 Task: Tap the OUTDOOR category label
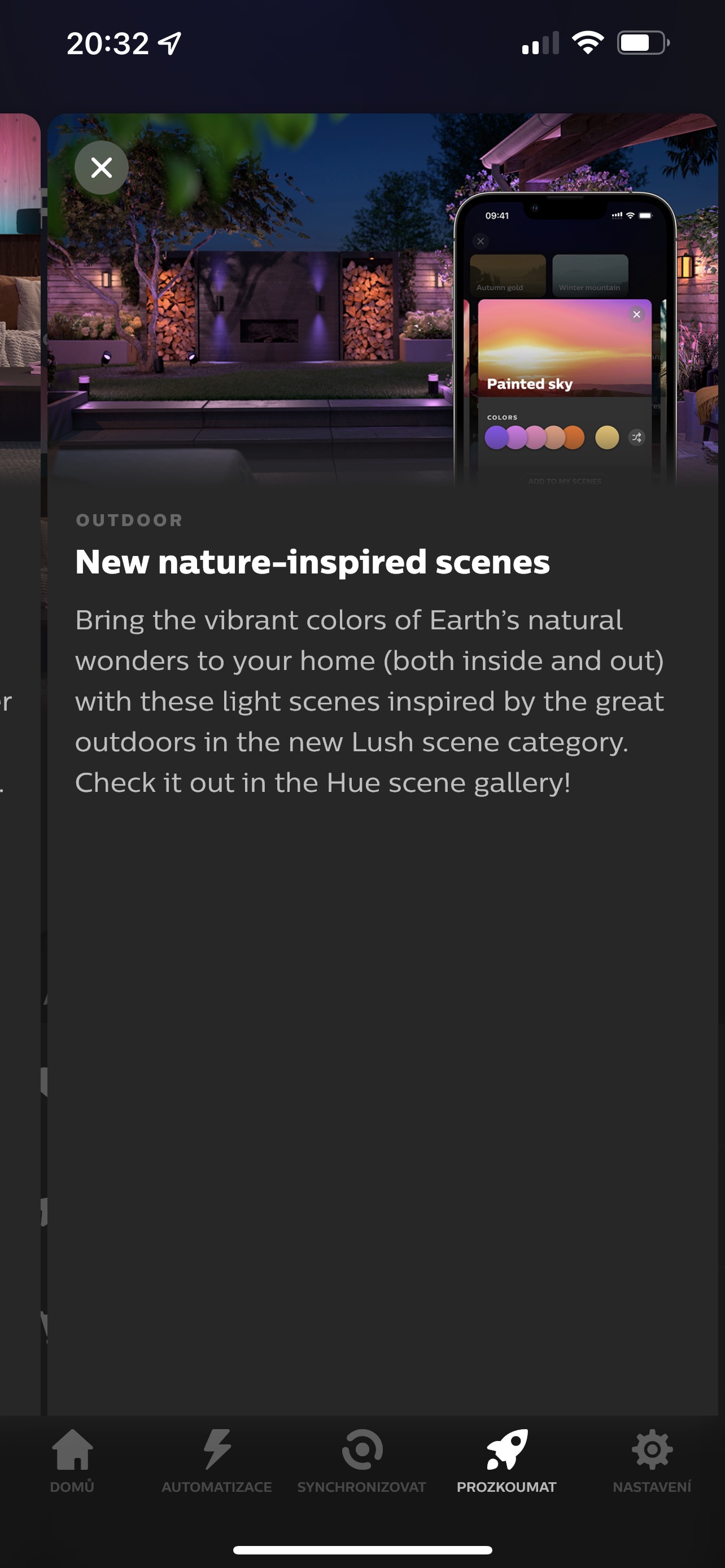(x=129, y=520)
